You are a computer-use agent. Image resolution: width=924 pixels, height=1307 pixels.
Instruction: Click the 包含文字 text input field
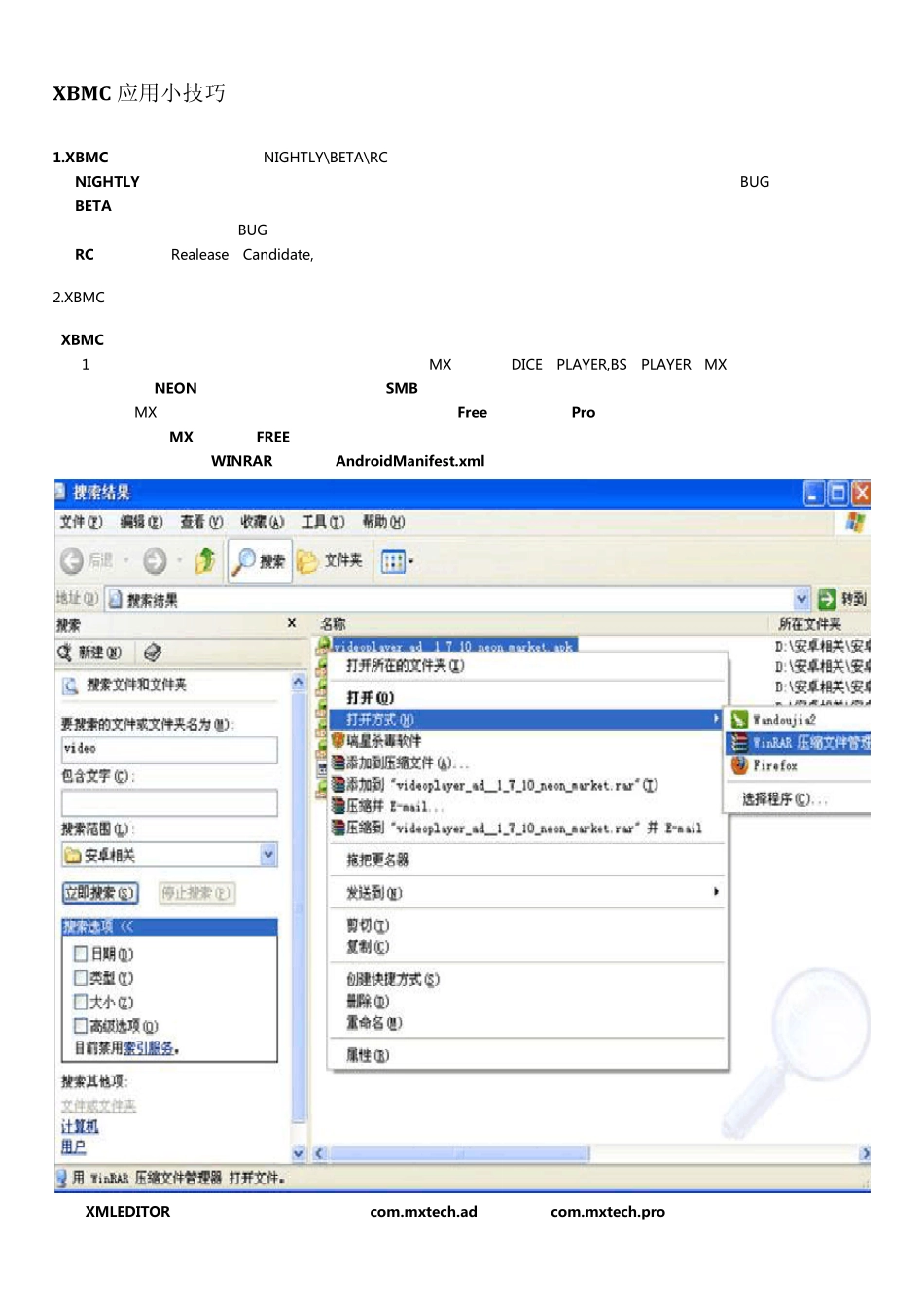pyautogui.click(x=169, y=802)
